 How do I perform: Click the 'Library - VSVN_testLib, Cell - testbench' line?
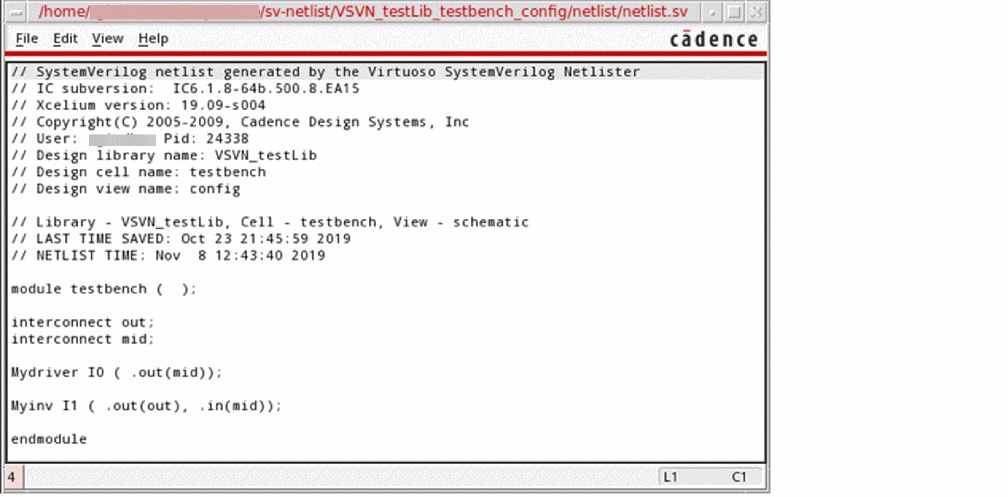[270, 222]
